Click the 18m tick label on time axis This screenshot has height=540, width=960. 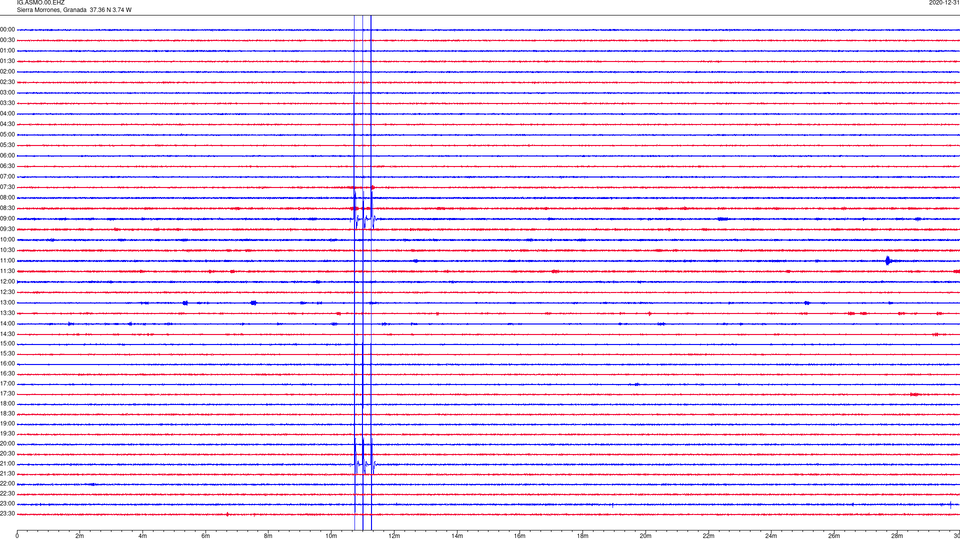[x=582, y=536]
